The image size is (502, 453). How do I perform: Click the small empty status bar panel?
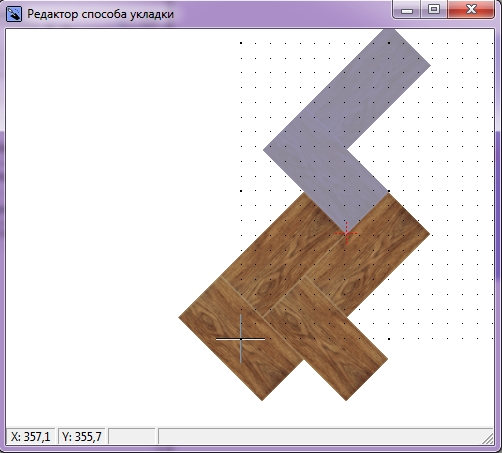[x=132, y=436]
